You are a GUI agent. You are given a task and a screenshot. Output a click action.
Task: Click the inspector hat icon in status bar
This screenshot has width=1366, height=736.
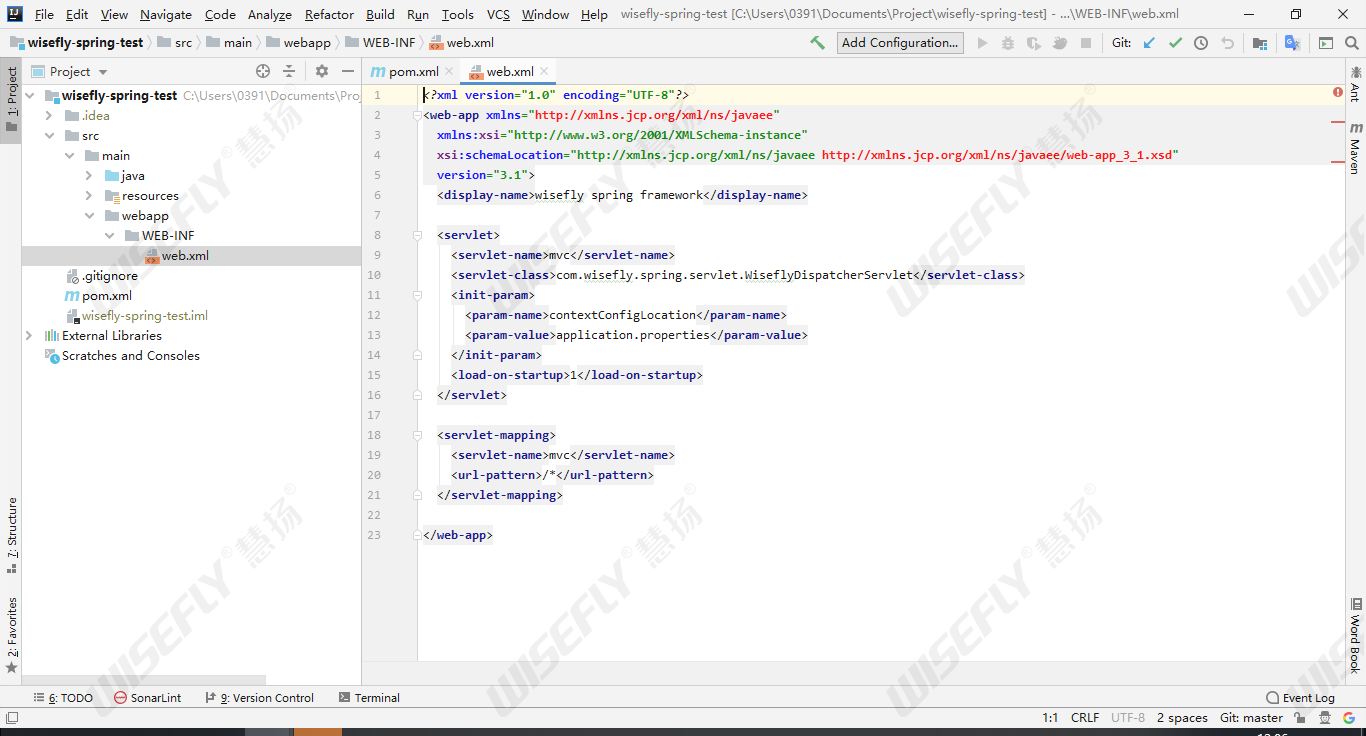tap(1324, 718)
